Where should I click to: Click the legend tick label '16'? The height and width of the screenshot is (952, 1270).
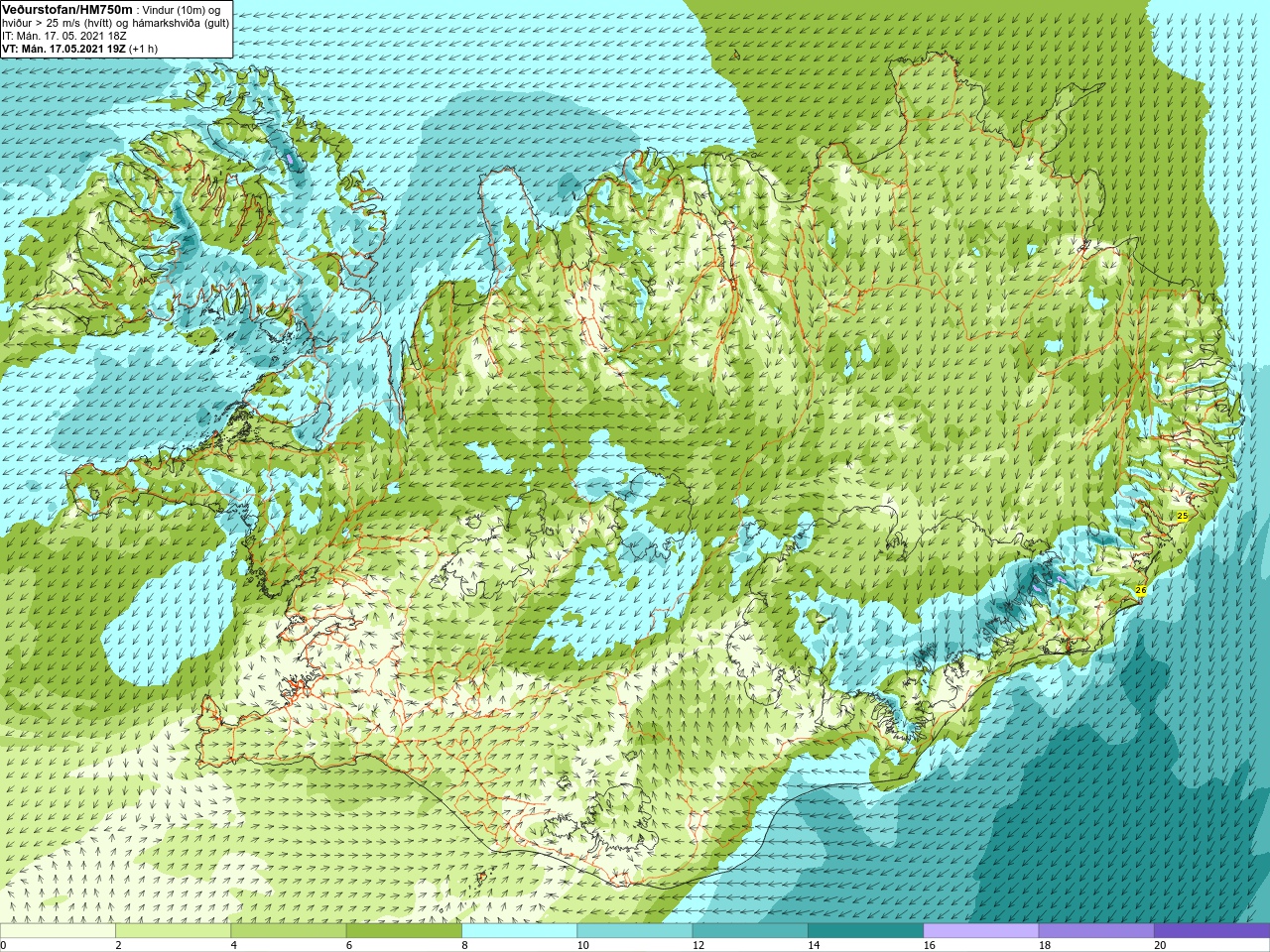(929, 945)
